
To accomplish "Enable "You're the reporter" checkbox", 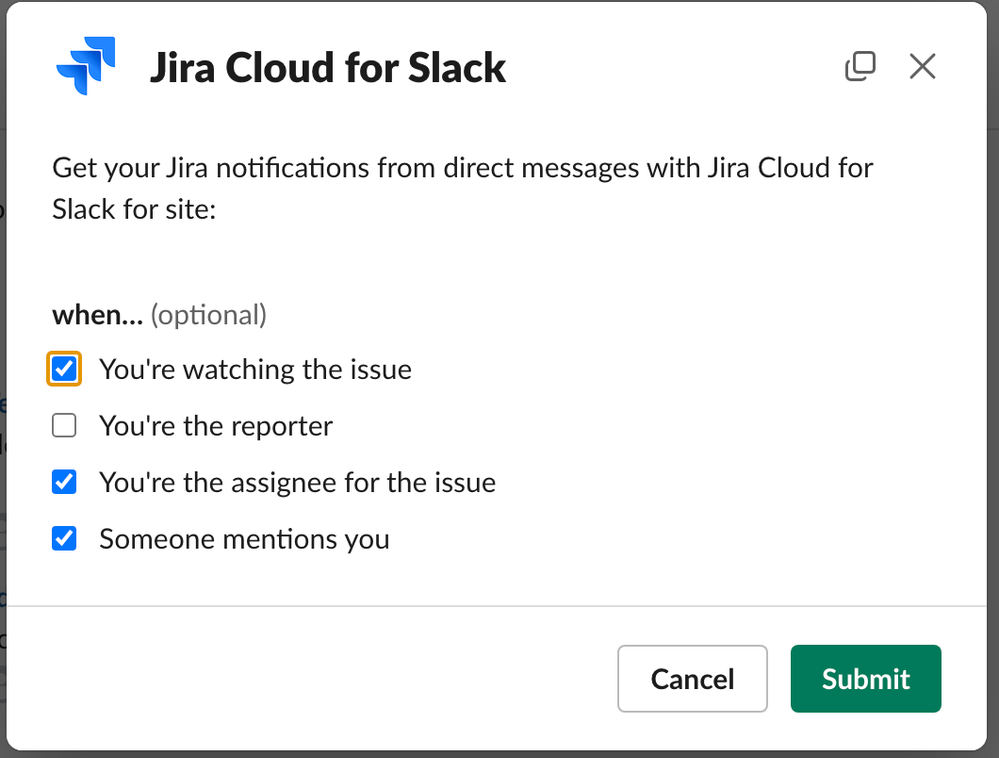I will click(x=64, y=425).
